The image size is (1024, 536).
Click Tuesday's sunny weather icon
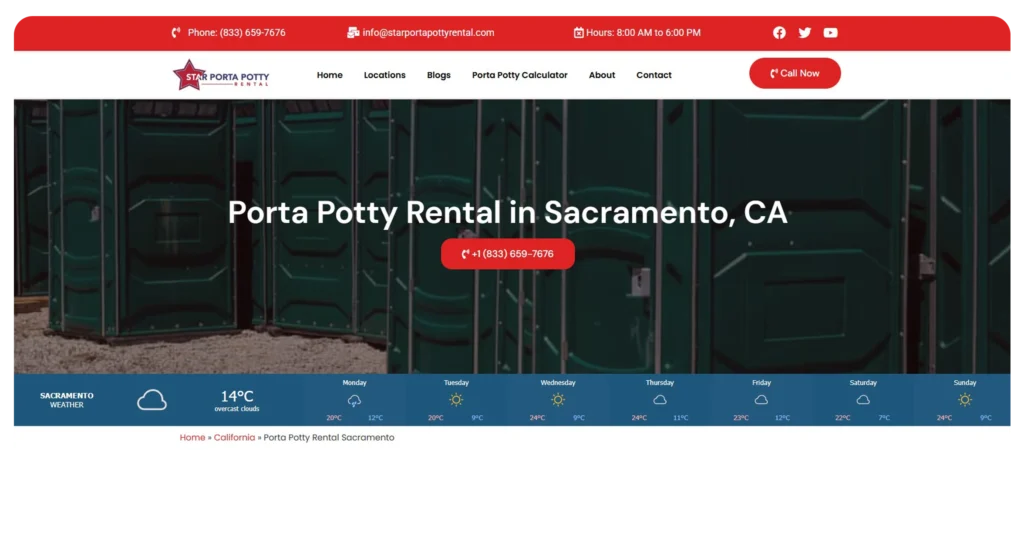456,400
